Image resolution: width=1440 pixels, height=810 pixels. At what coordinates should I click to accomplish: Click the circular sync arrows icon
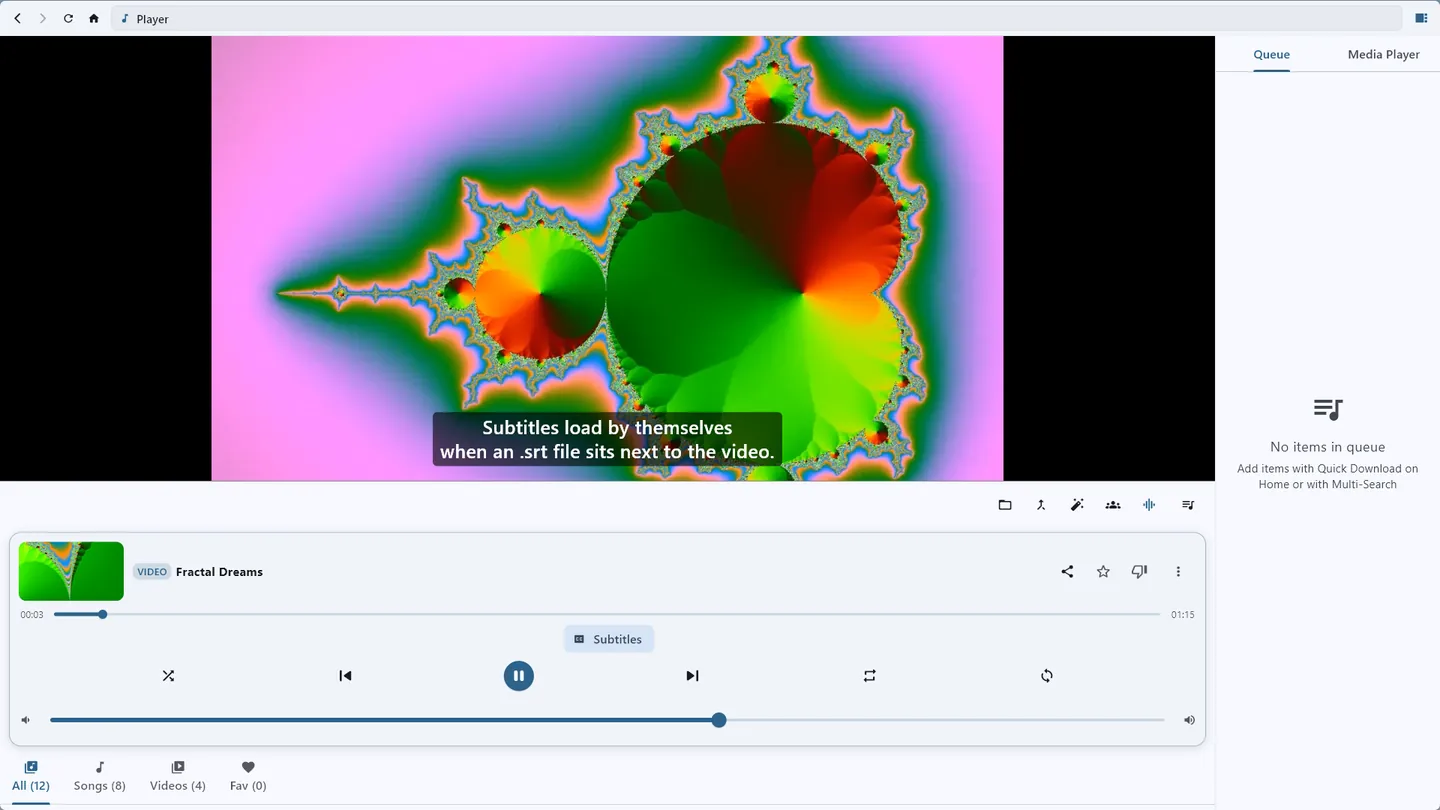pyautogui.click(x=1046, y=676)
